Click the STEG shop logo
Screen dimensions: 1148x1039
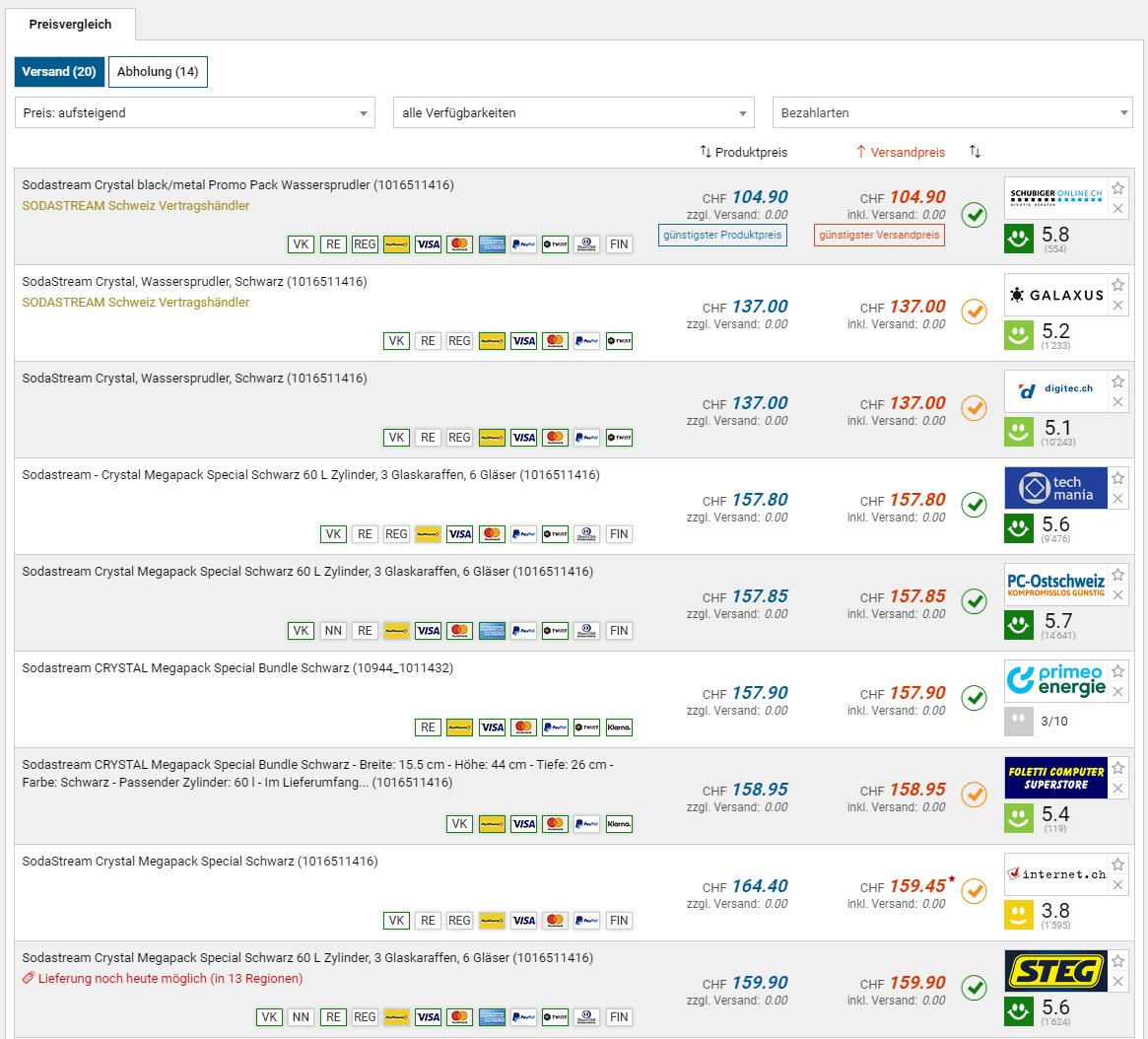1055,971
